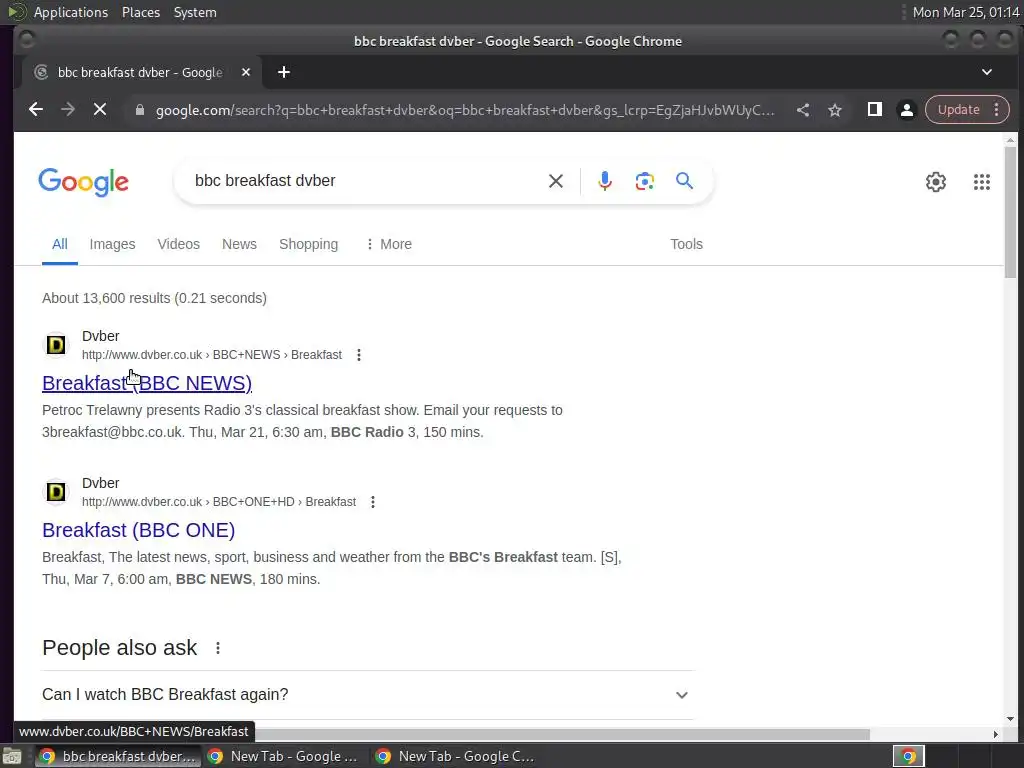Submit search with the magnifying glass icon

pyautogui.click(x=684, y=181)
